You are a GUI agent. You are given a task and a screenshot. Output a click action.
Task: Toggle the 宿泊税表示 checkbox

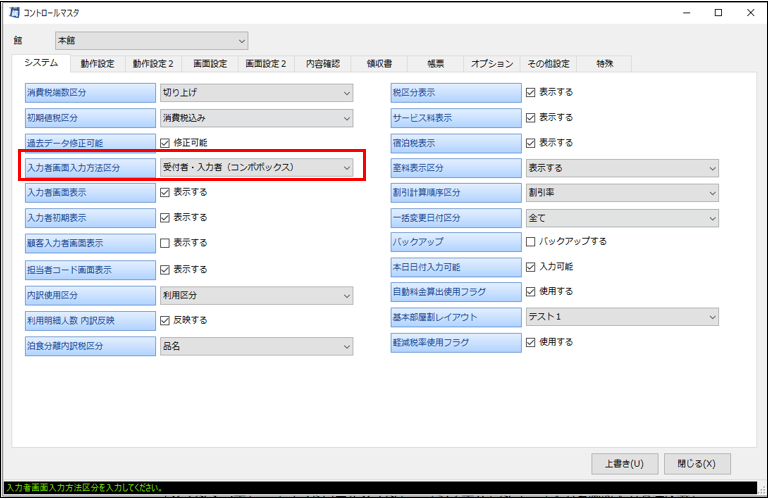532,143
